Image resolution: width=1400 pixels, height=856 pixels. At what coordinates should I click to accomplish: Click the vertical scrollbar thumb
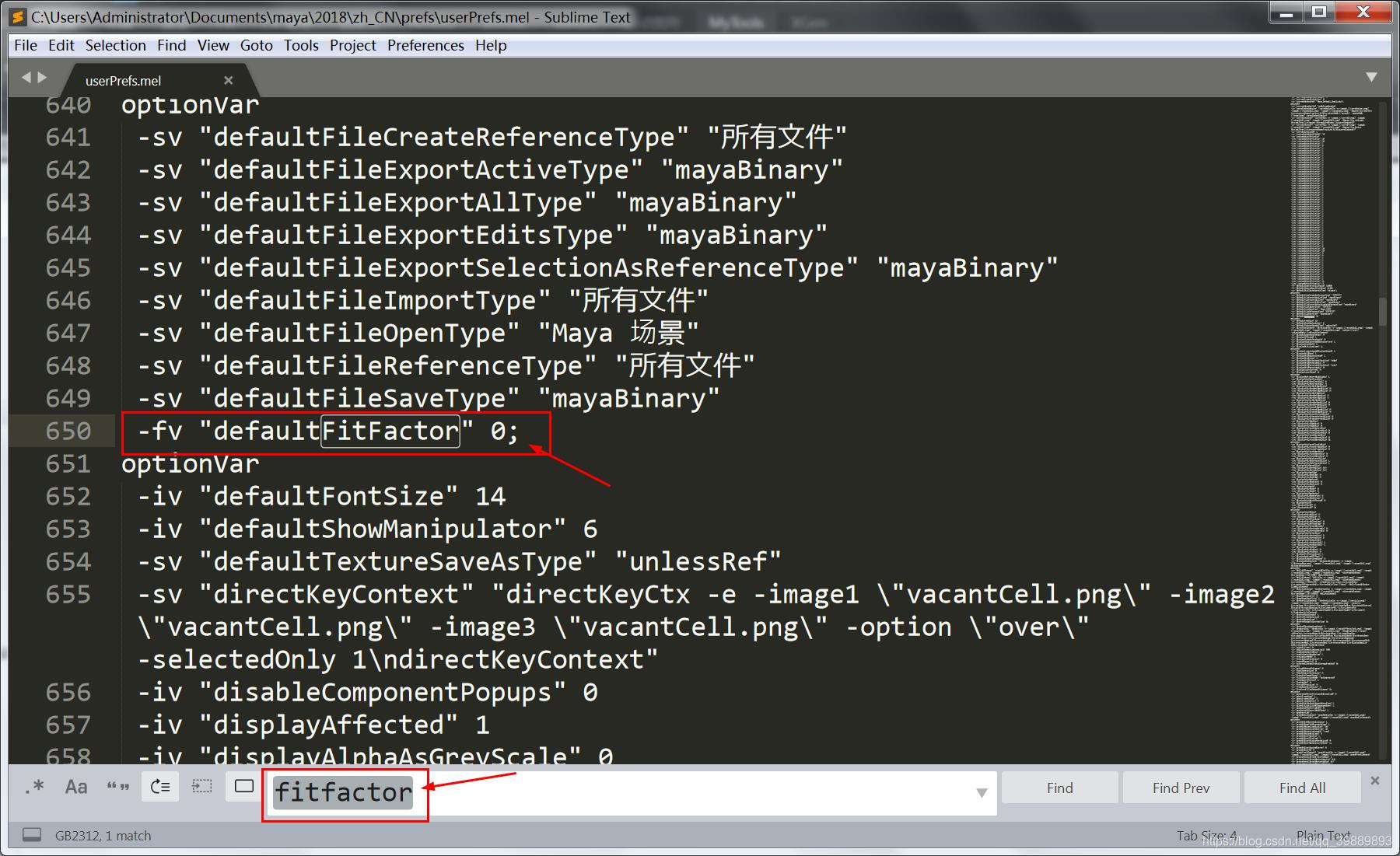(1382, 311)
